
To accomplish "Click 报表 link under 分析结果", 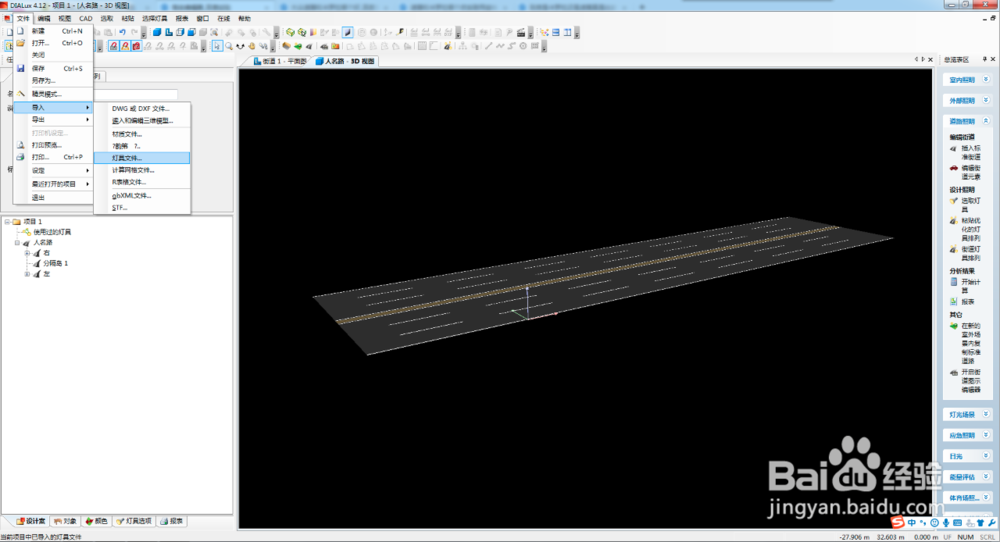I will click(x=968, y=302).
